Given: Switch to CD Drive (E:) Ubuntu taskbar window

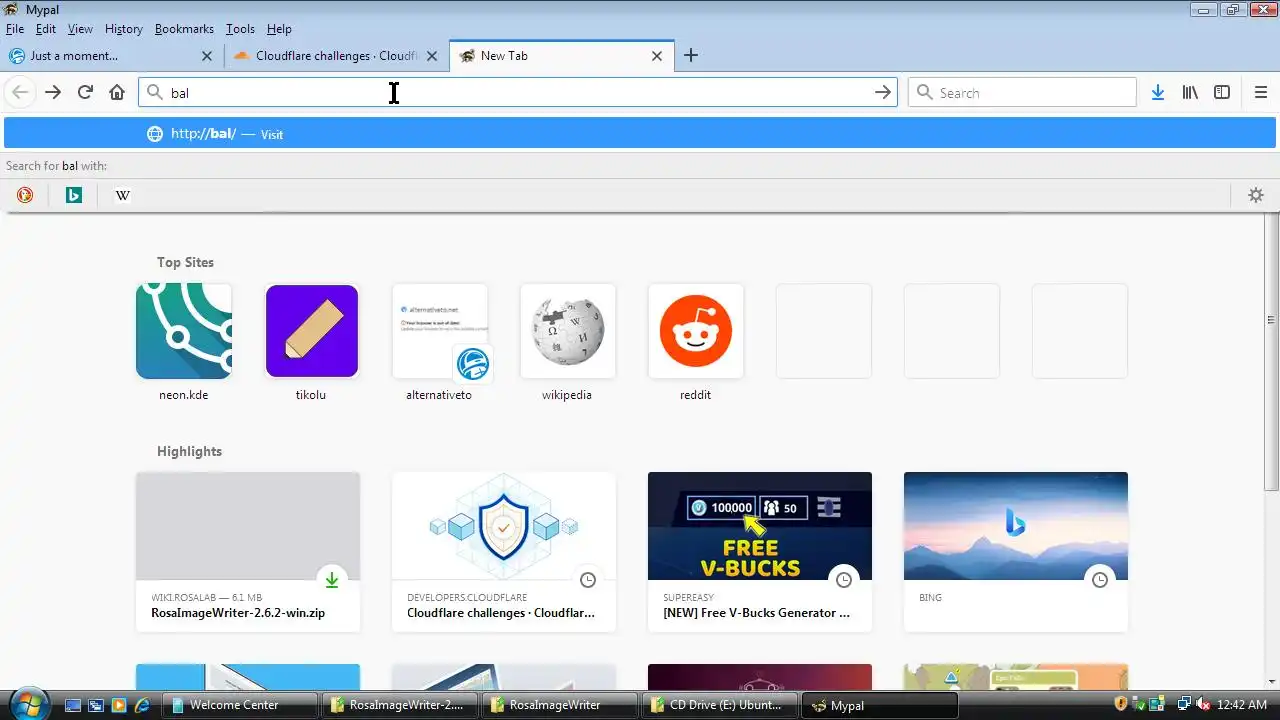Looking at the screenshot, I should click(719, 705).
